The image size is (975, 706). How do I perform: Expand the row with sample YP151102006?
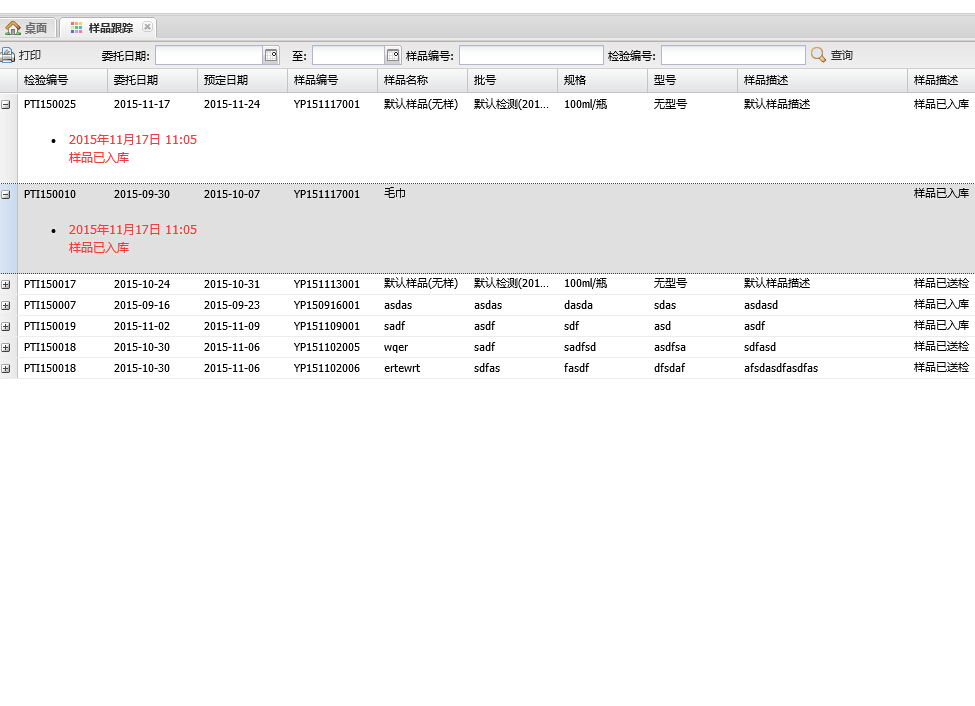point(6,369)
